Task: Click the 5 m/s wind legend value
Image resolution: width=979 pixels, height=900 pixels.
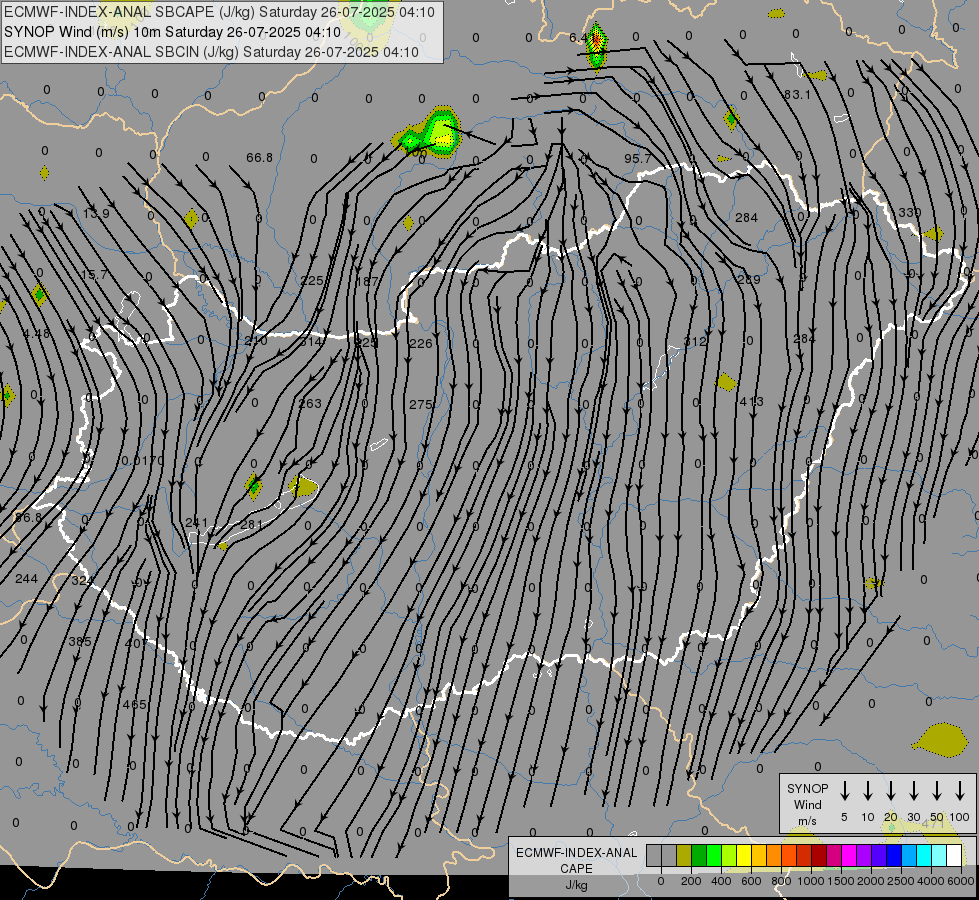Action: pos(844,817)
